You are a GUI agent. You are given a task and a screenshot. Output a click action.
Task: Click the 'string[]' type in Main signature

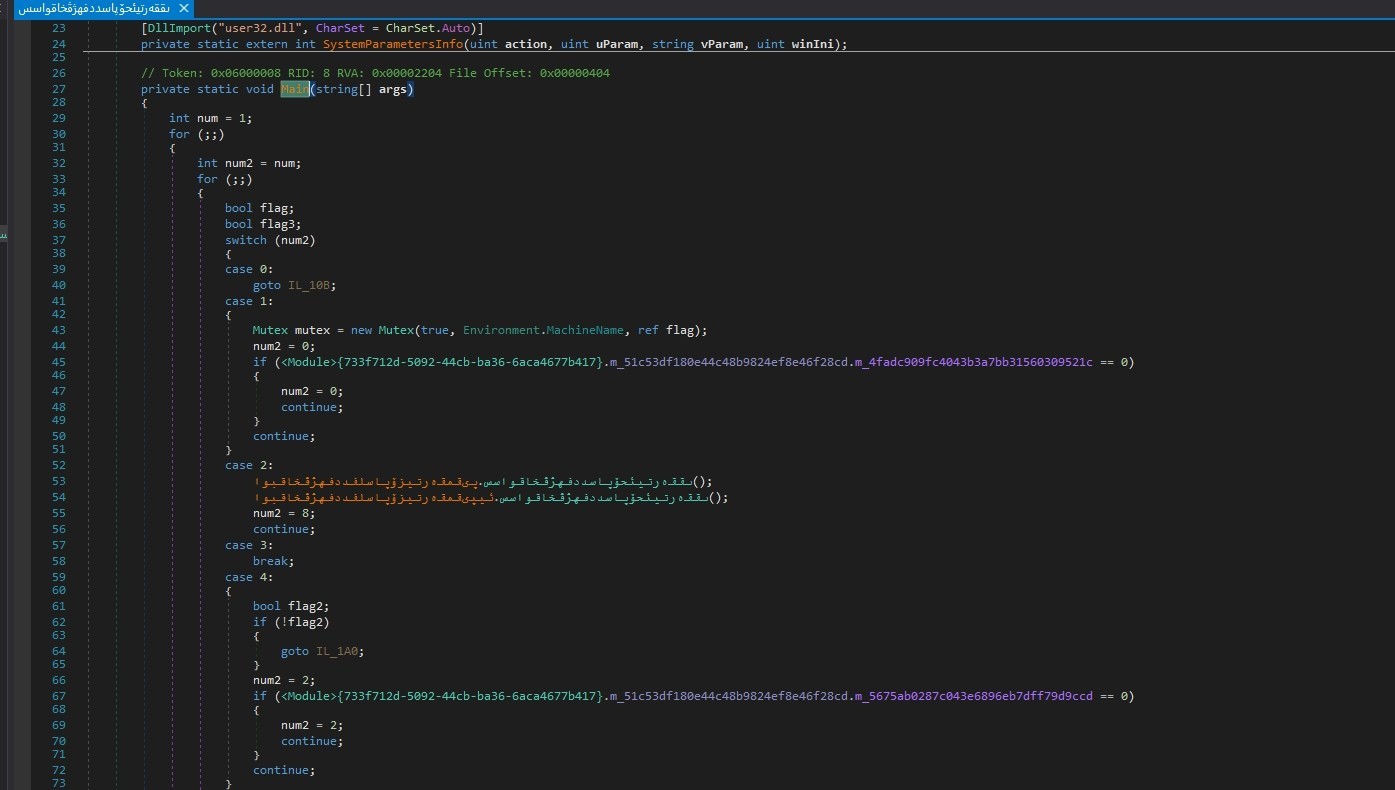(343, 89)
